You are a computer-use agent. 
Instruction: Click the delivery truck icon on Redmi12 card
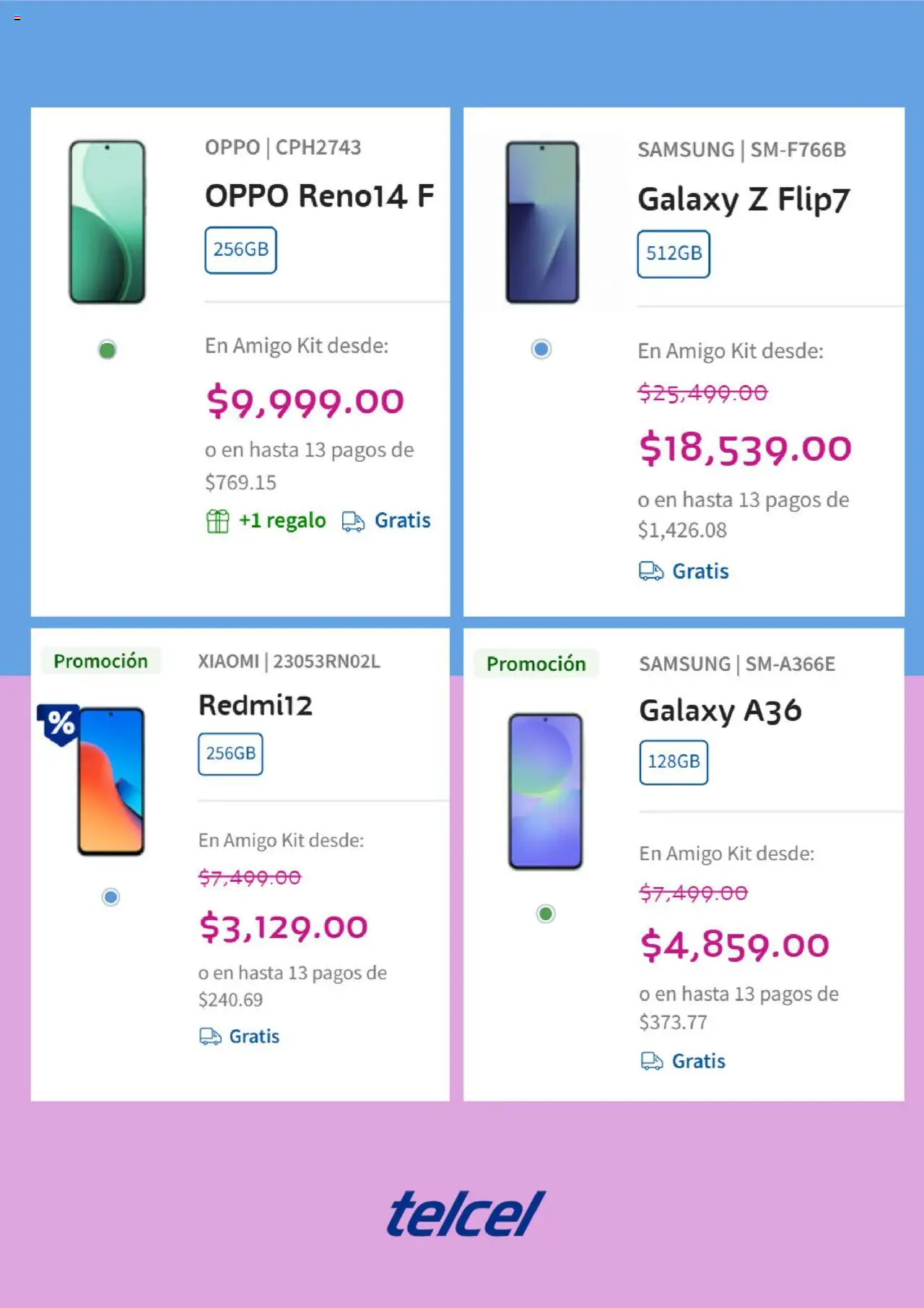(210, 1036)
